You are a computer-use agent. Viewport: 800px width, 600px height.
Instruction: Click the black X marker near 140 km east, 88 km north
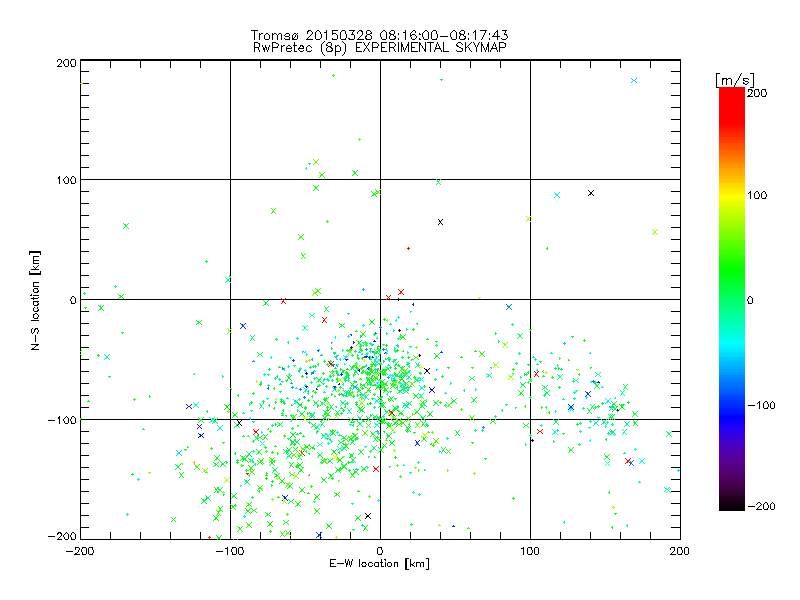(591, 193)
